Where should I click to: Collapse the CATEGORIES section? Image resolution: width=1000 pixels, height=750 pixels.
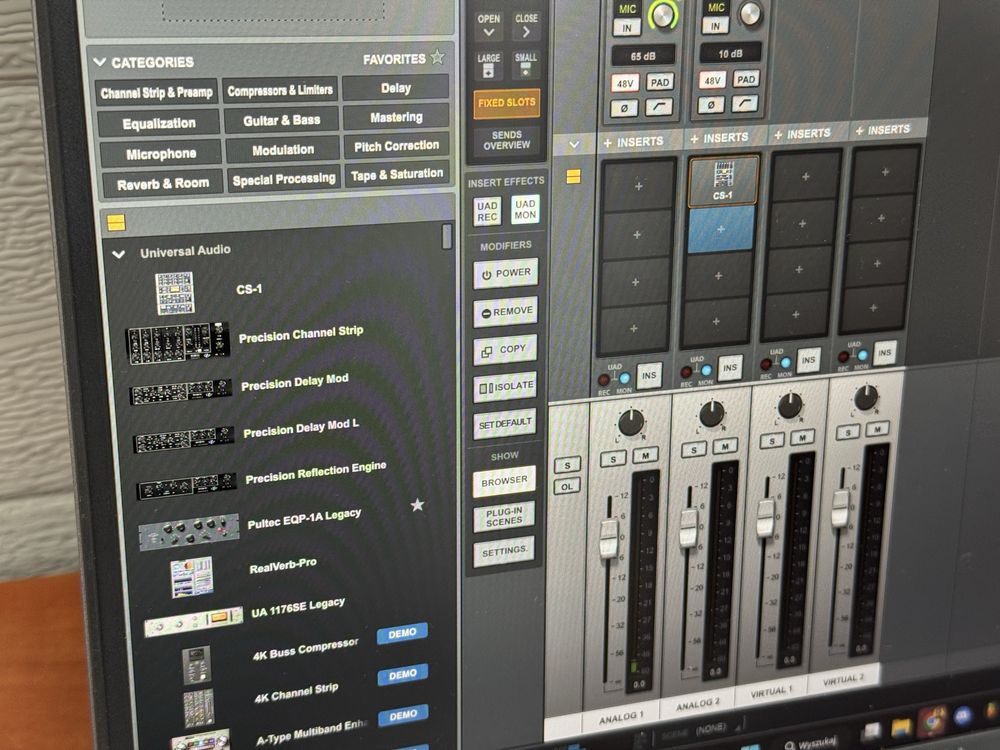pos(99,62)
